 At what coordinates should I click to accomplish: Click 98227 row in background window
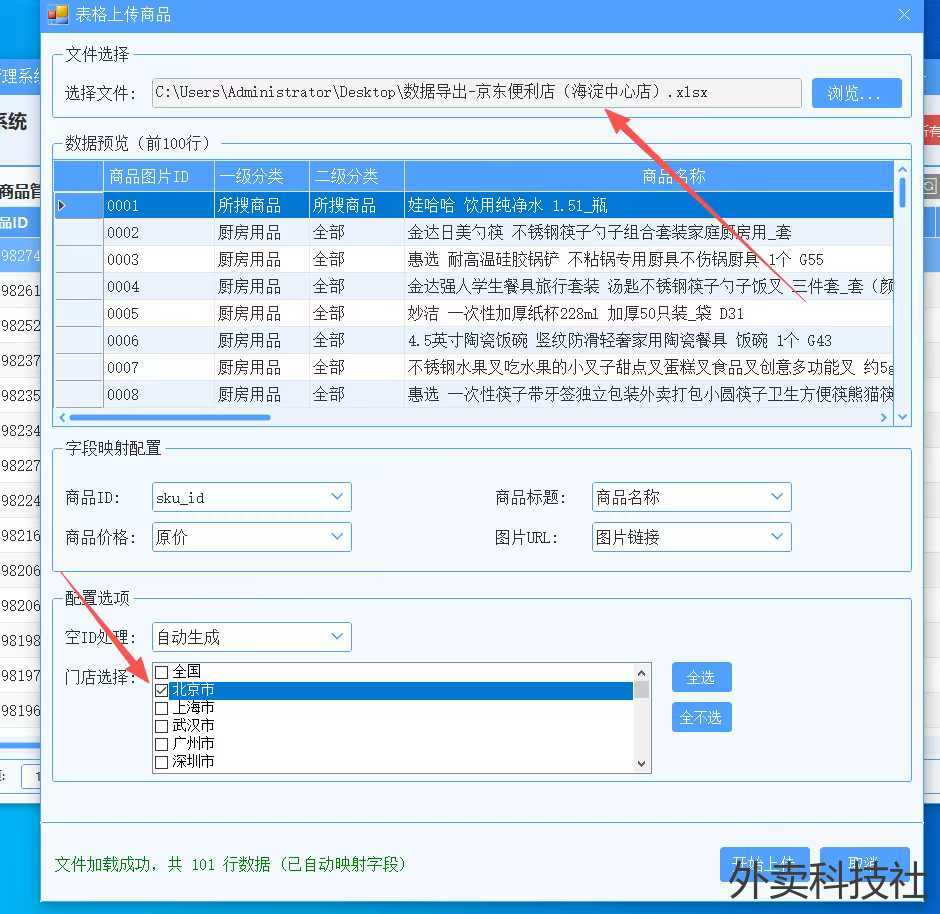click(x=20, y=465)
